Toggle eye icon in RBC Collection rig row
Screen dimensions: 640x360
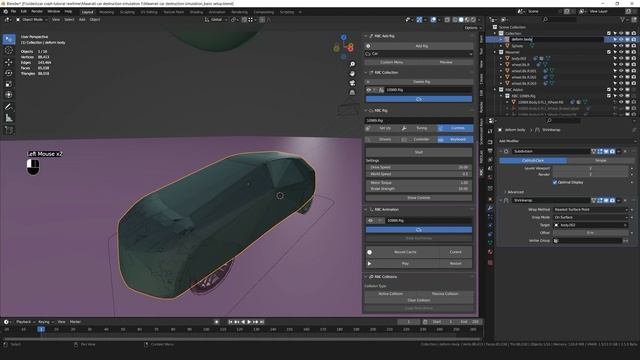369,90
